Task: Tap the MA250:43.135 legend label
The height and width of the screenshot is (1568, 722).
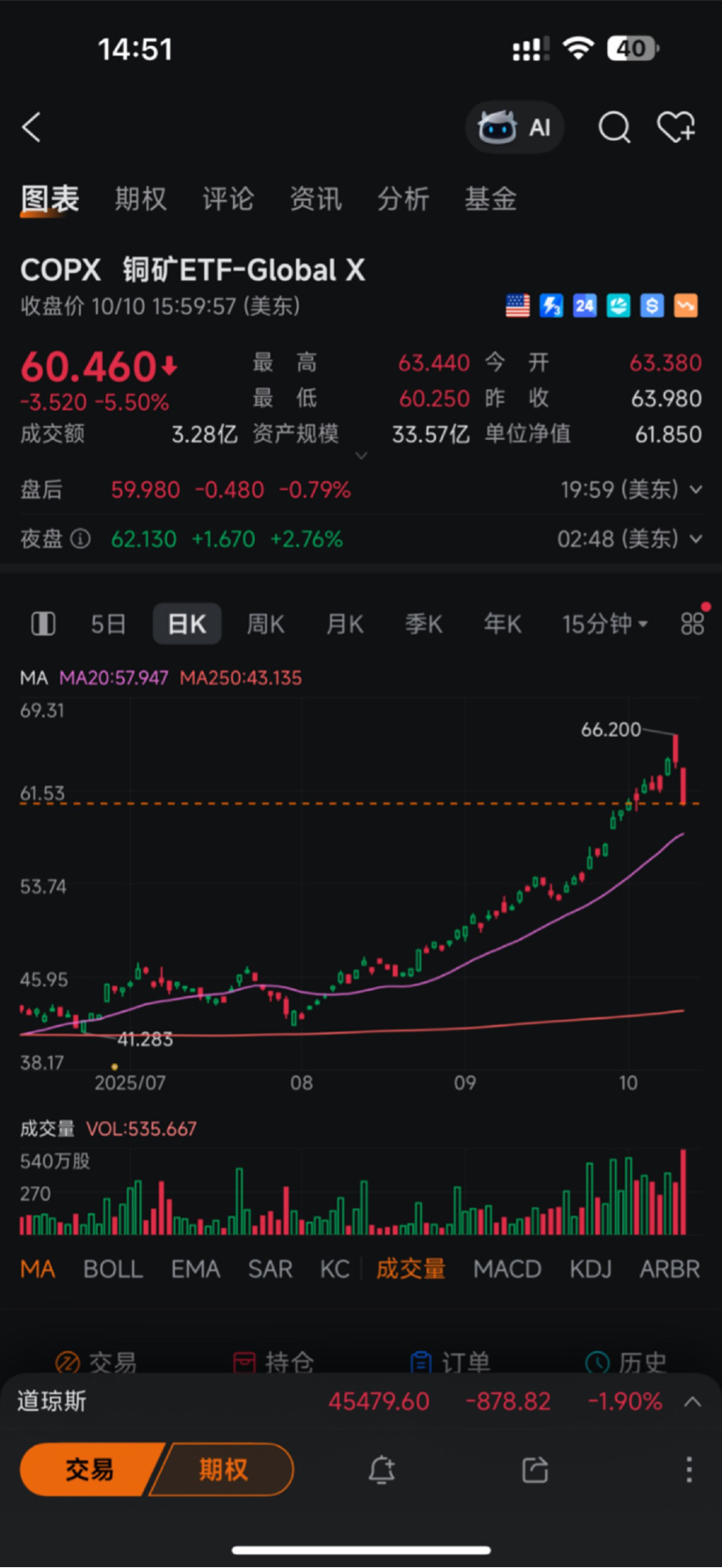Action: [x=241, y=678]
